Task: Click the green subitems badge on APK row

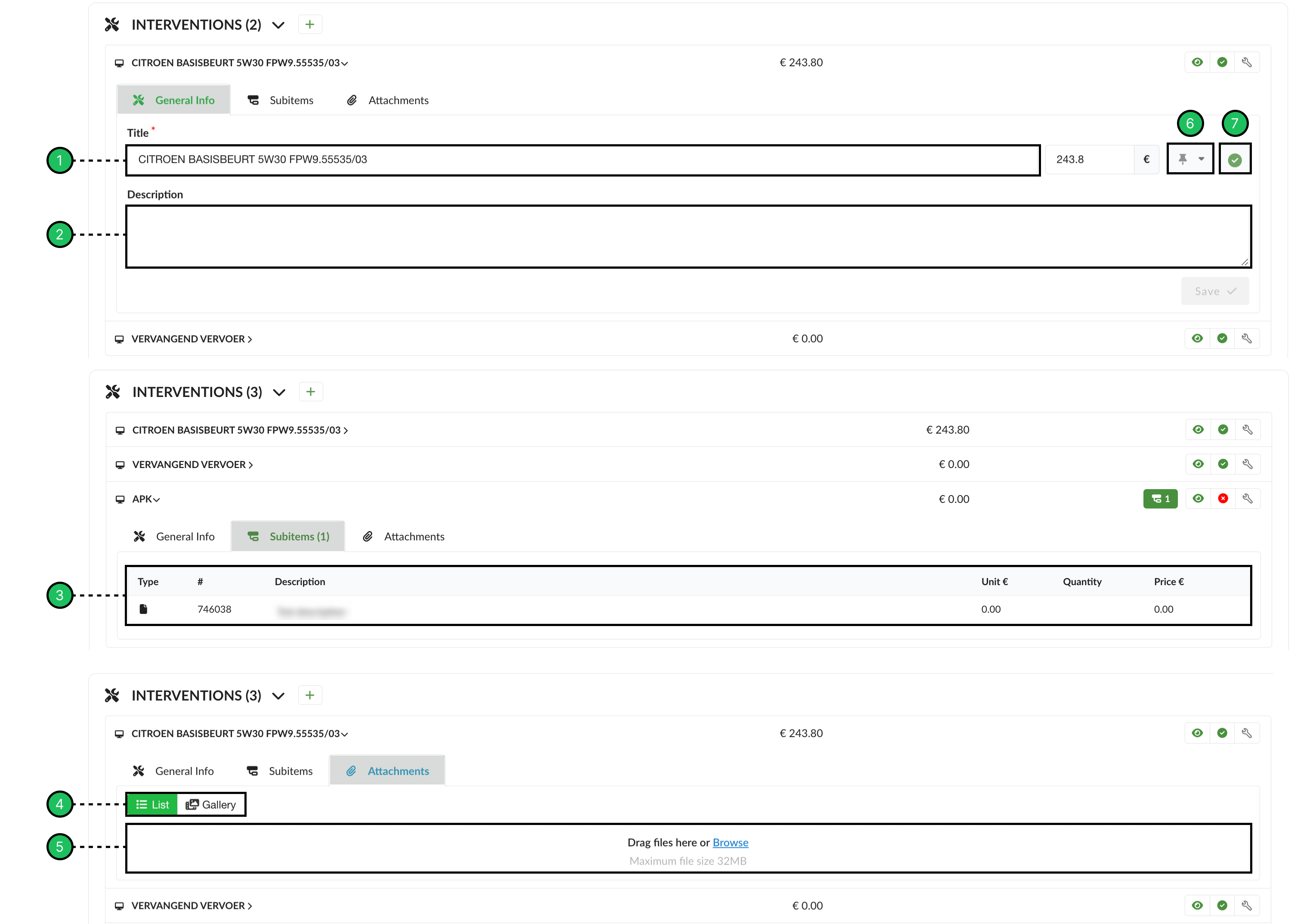Action: click(1160, 499)
